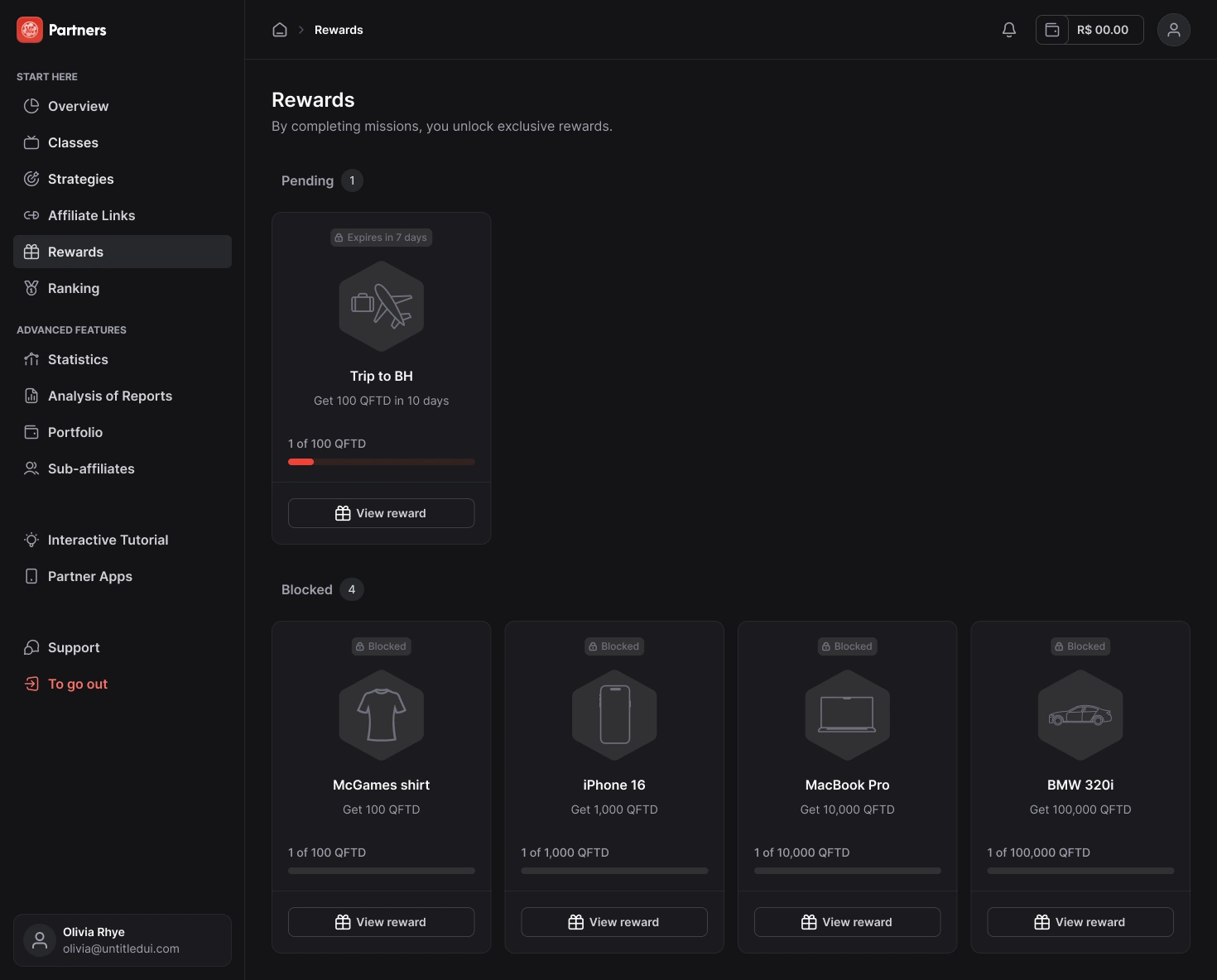
Task: Click the Trip to BH progress bar
Action: tap(381, 462)
